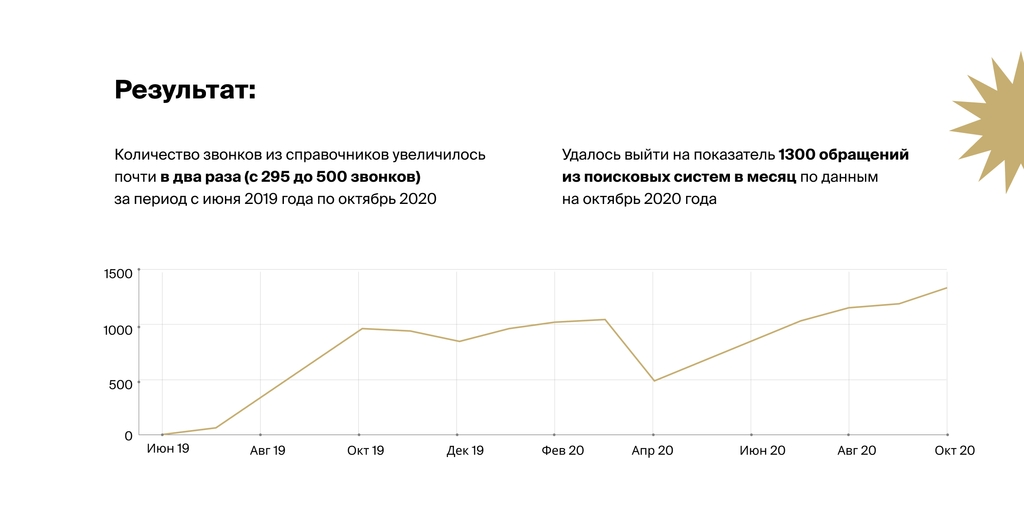Image resolution: width=1024 pixels, height=524 pixels.
Task: Click the "Авг 19" axis label
Action: (265, 451)
